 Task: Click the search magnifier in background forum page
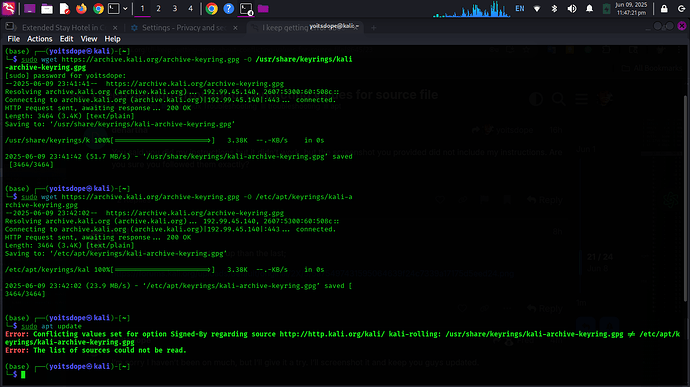[x=558, y=99]
